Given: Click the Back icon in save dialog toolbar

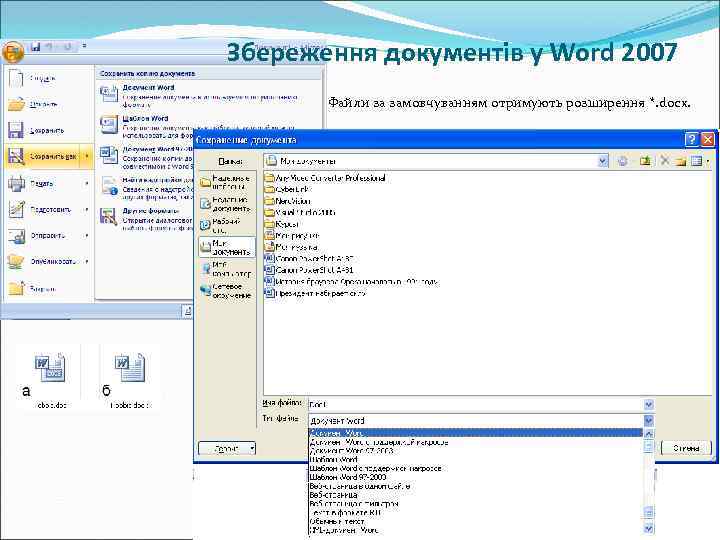Looking at the screenshot, I should (622, 161).
